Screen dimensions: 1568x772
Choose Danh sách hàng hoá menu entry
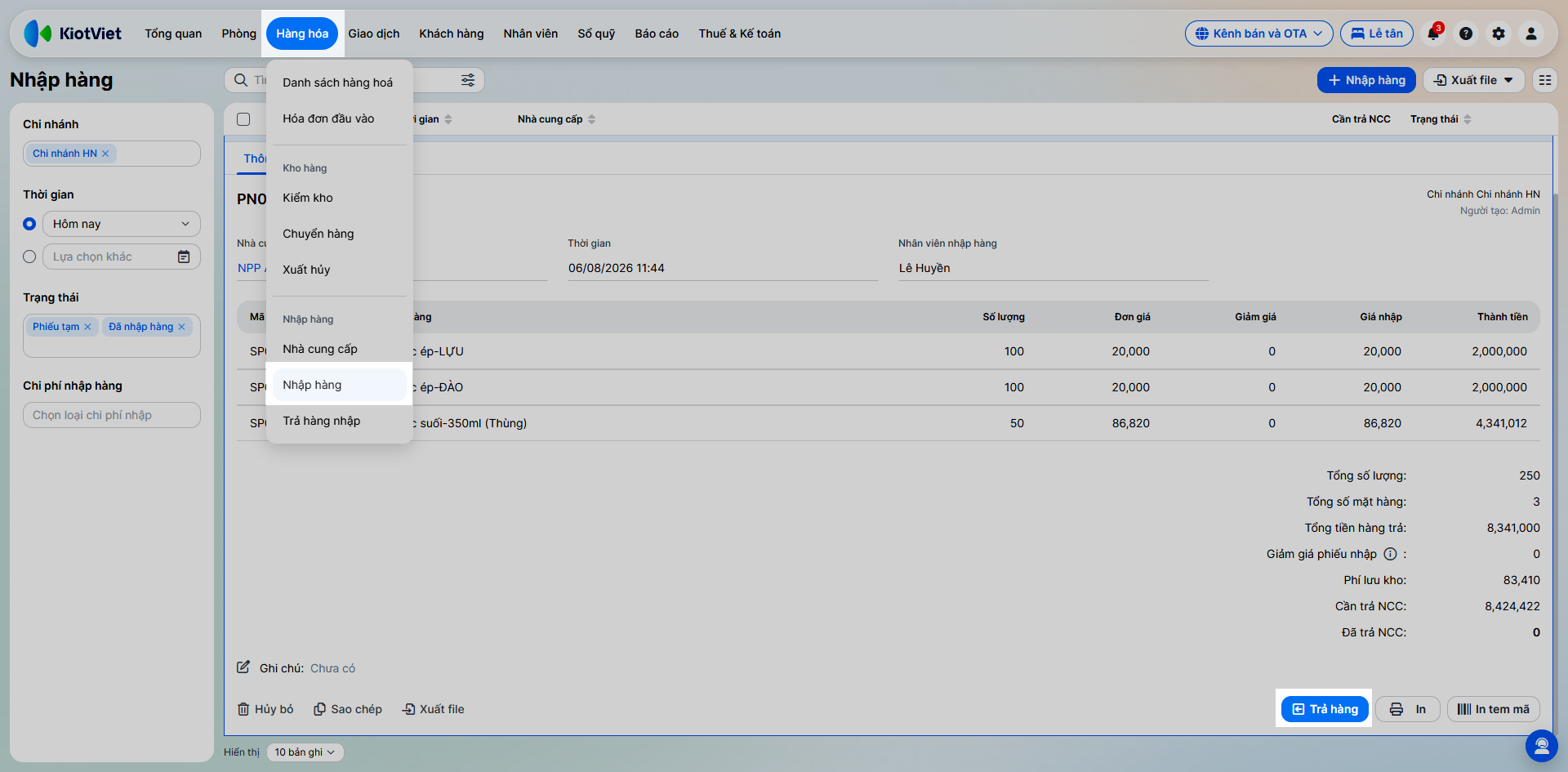tap(339, 83)
